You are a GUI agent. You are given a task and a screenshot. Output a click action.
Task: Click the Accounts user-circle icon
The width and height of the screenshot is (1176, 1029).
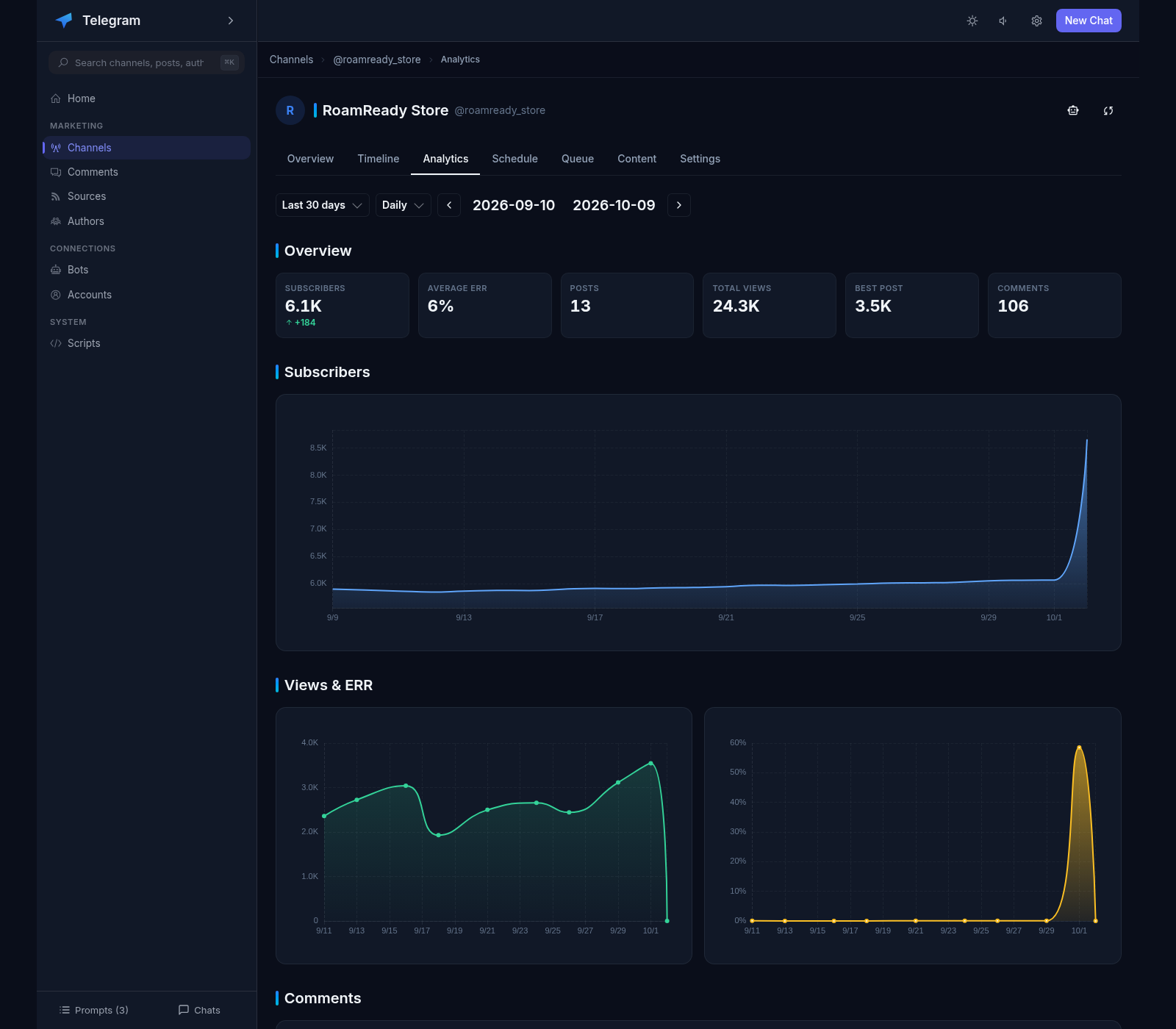[x=56, y=295]
